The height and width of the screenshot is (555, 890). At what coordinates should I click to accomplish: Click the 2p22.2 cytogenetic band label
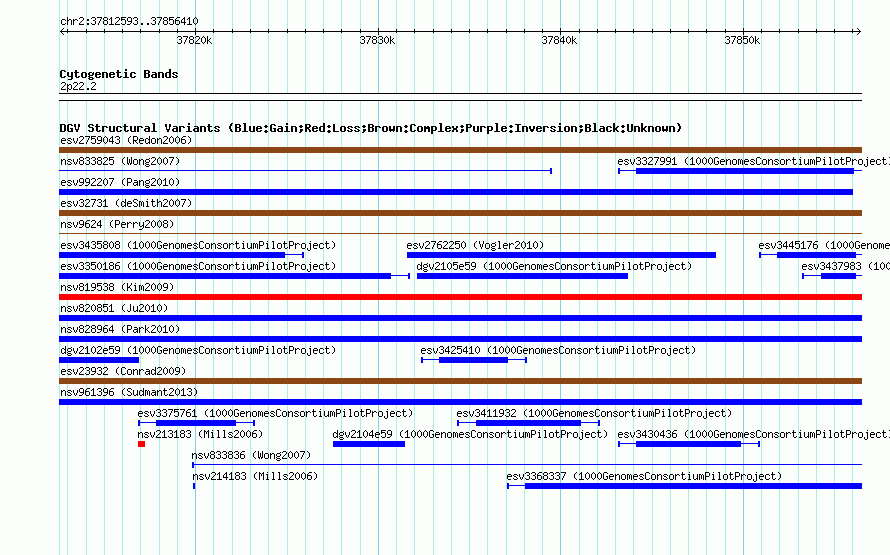click(78, 86)
